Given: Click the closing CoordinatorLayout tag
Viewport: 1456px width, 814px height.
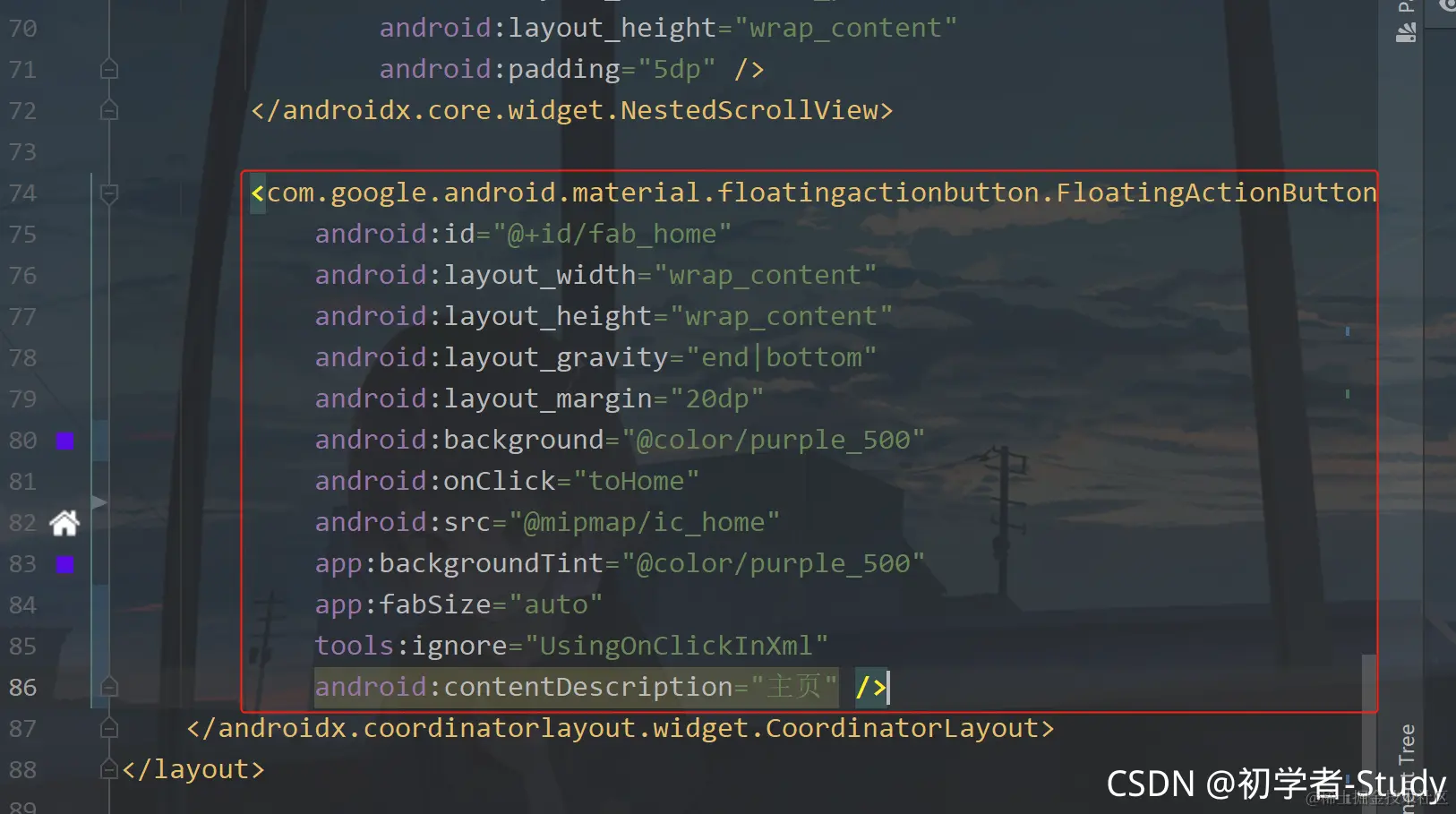Looking at the screenshot, I should (x=621, y=729).
